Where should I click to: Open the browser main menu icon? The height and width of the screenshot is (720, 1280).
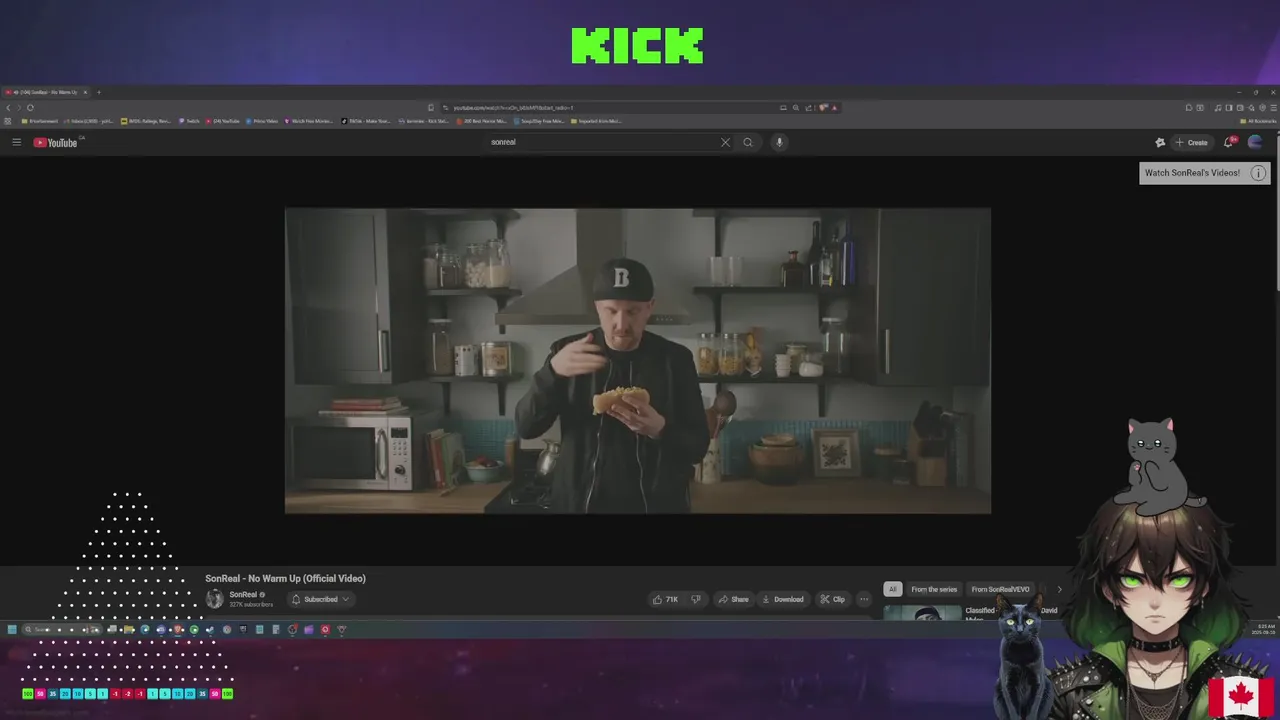click(x=1272, y=108)
